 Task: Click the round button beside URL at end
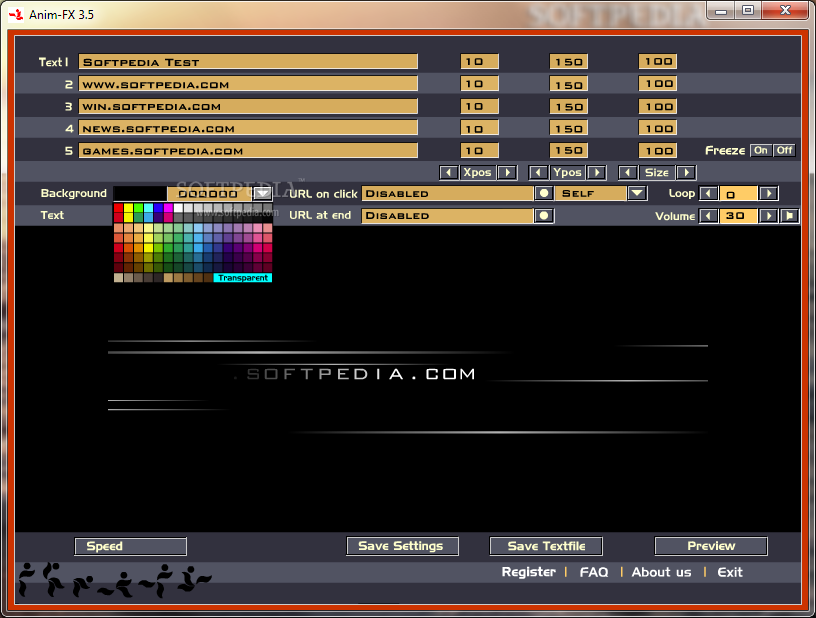click(544, 215)
